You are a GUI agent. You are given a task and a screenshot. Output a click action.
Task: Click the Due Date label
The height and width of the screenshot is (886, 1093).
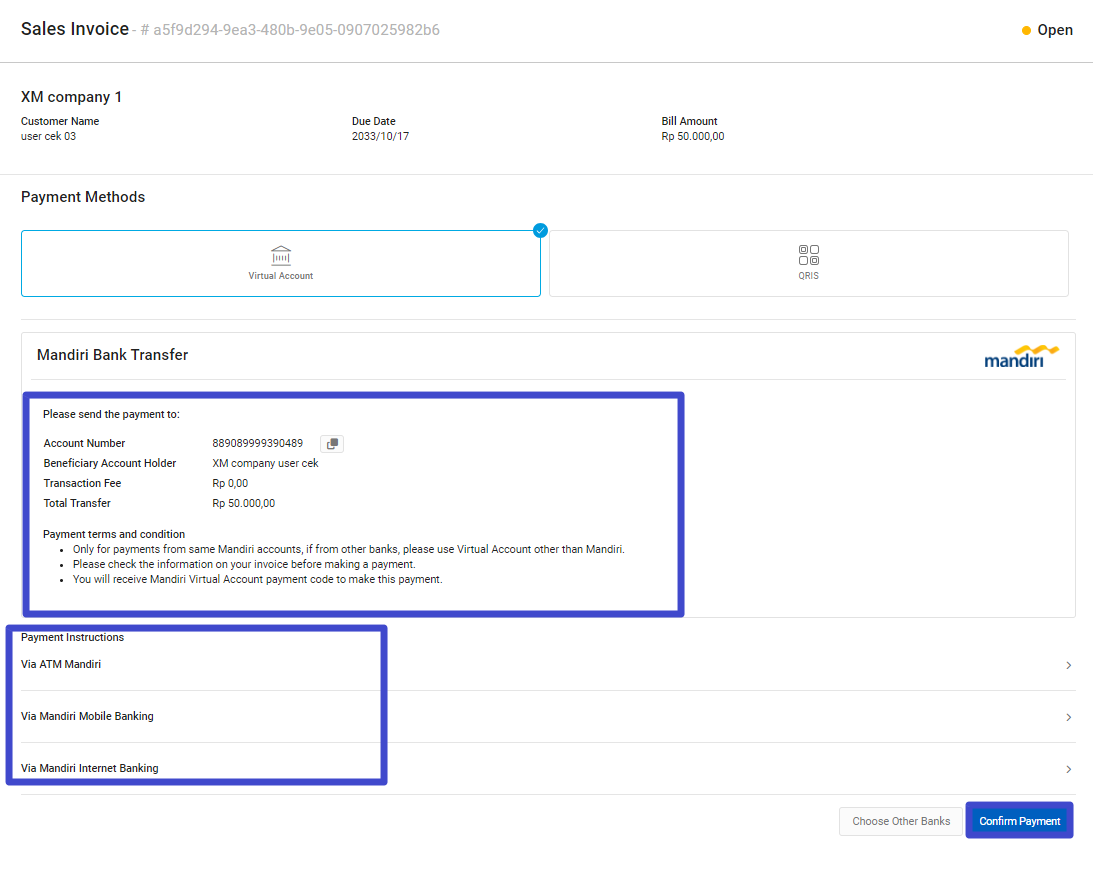point(374,121)
